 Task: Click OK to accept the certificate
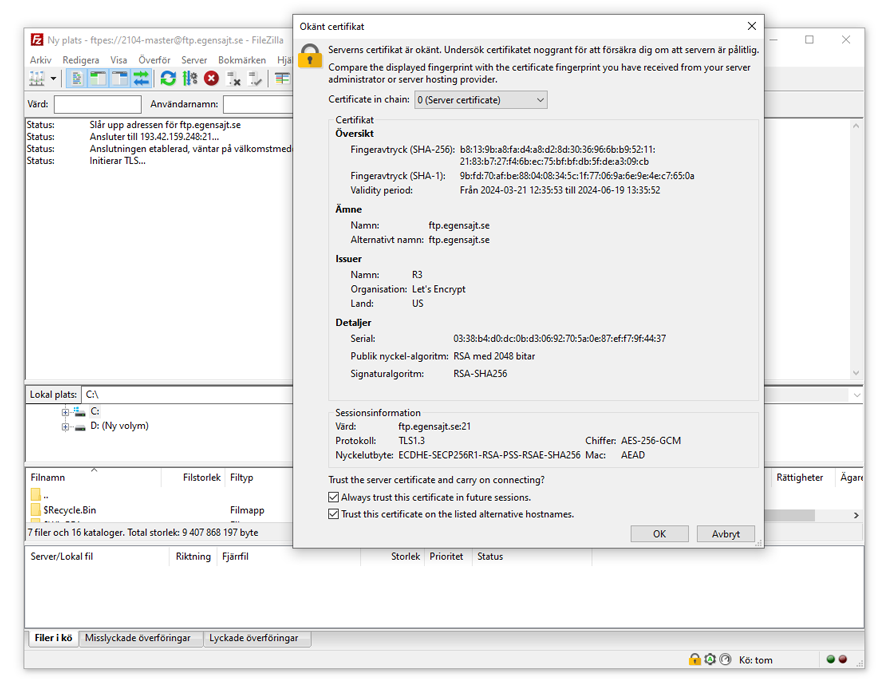659,534
